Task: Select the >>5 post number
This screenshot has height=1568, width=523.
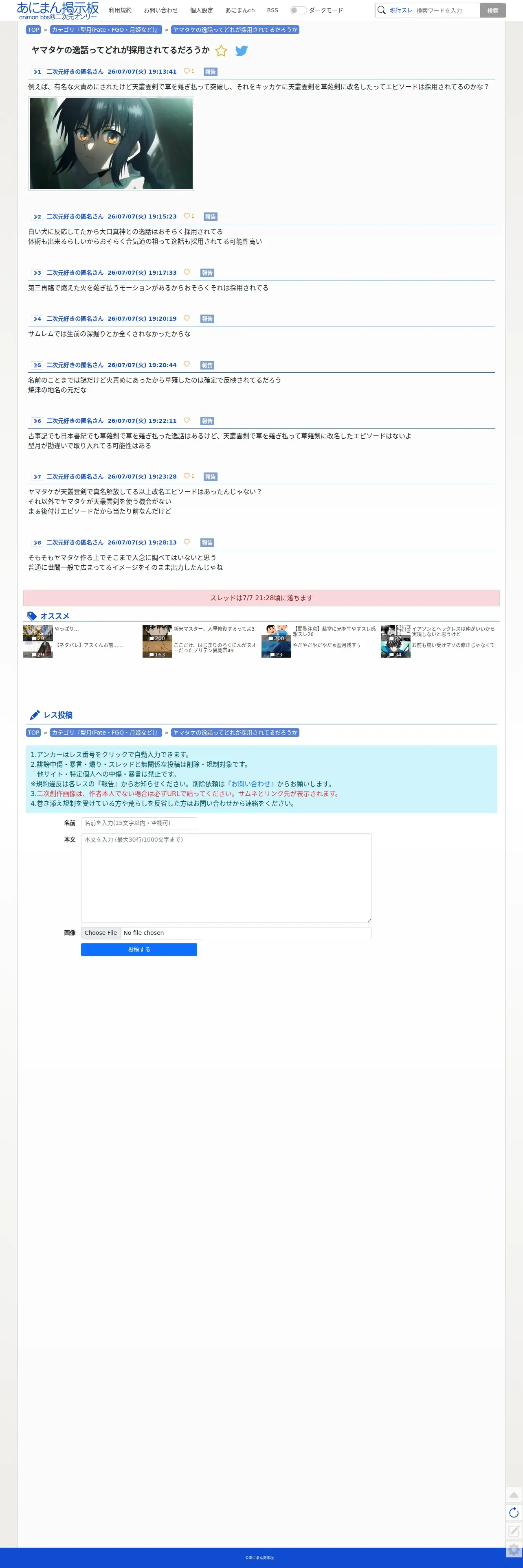Action: point(37,365)
